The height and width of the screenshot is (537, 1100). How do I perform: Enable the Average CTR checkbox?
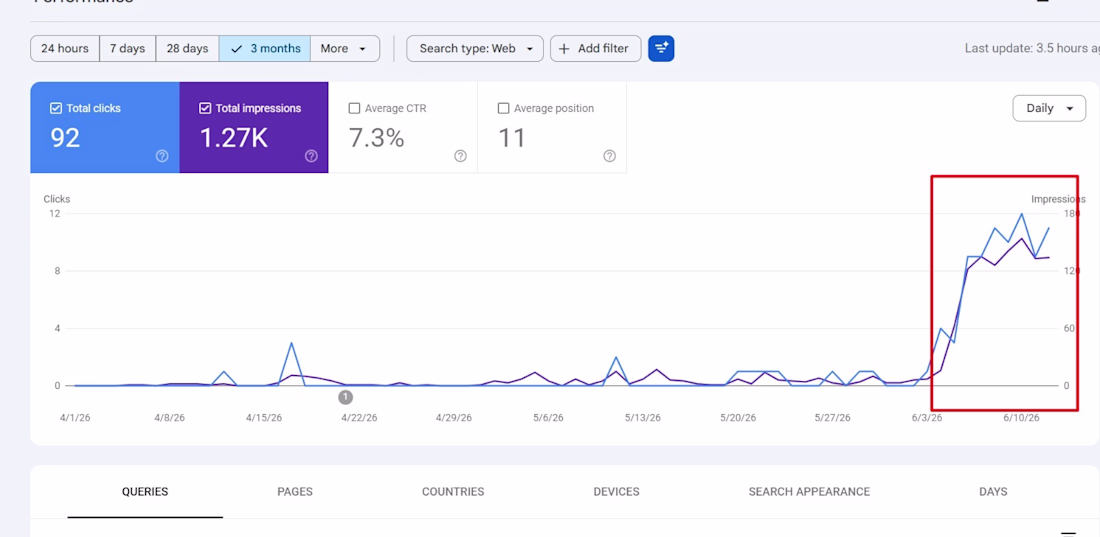(354, 108)
